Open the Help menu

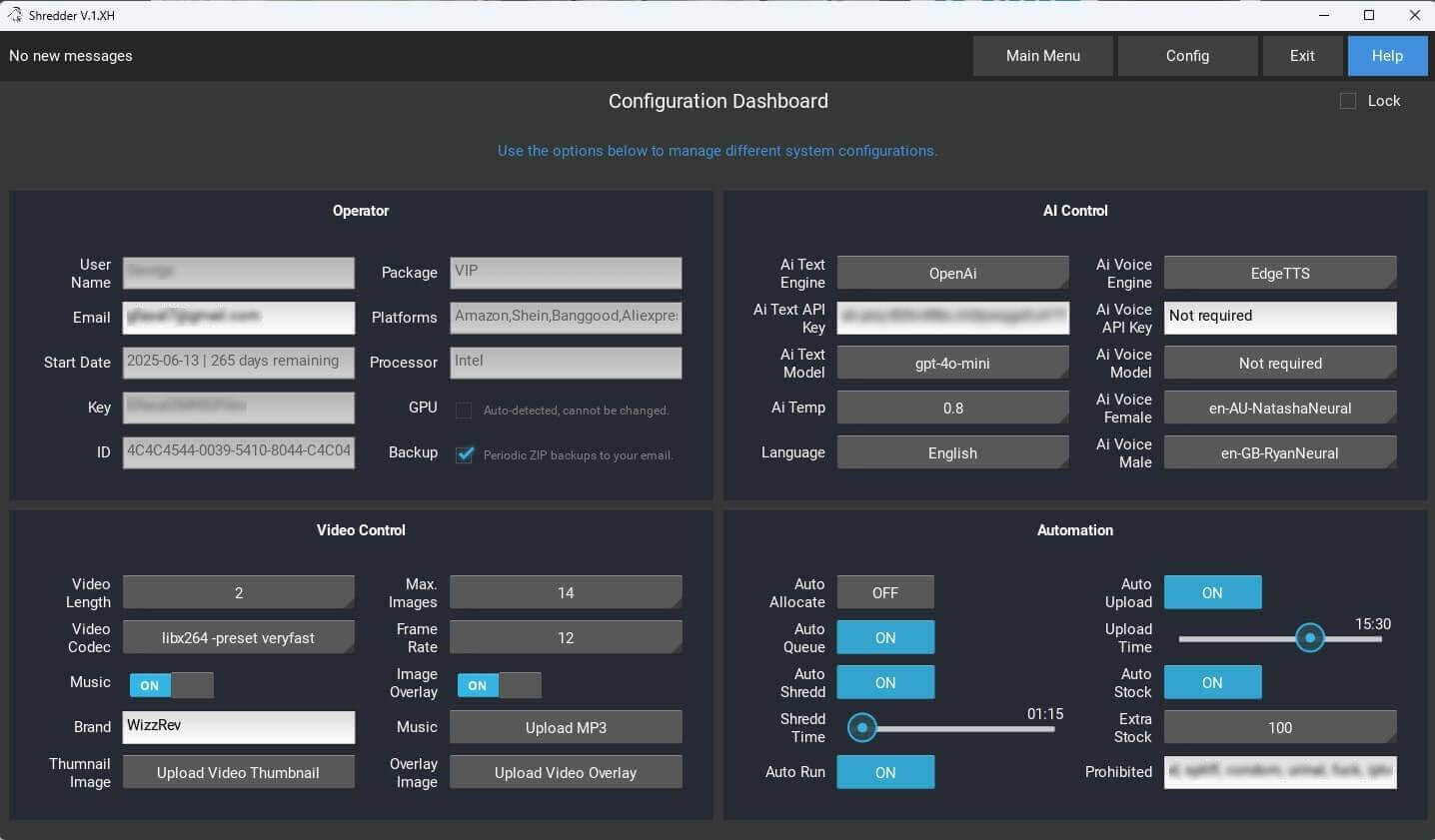[1386, 56]
